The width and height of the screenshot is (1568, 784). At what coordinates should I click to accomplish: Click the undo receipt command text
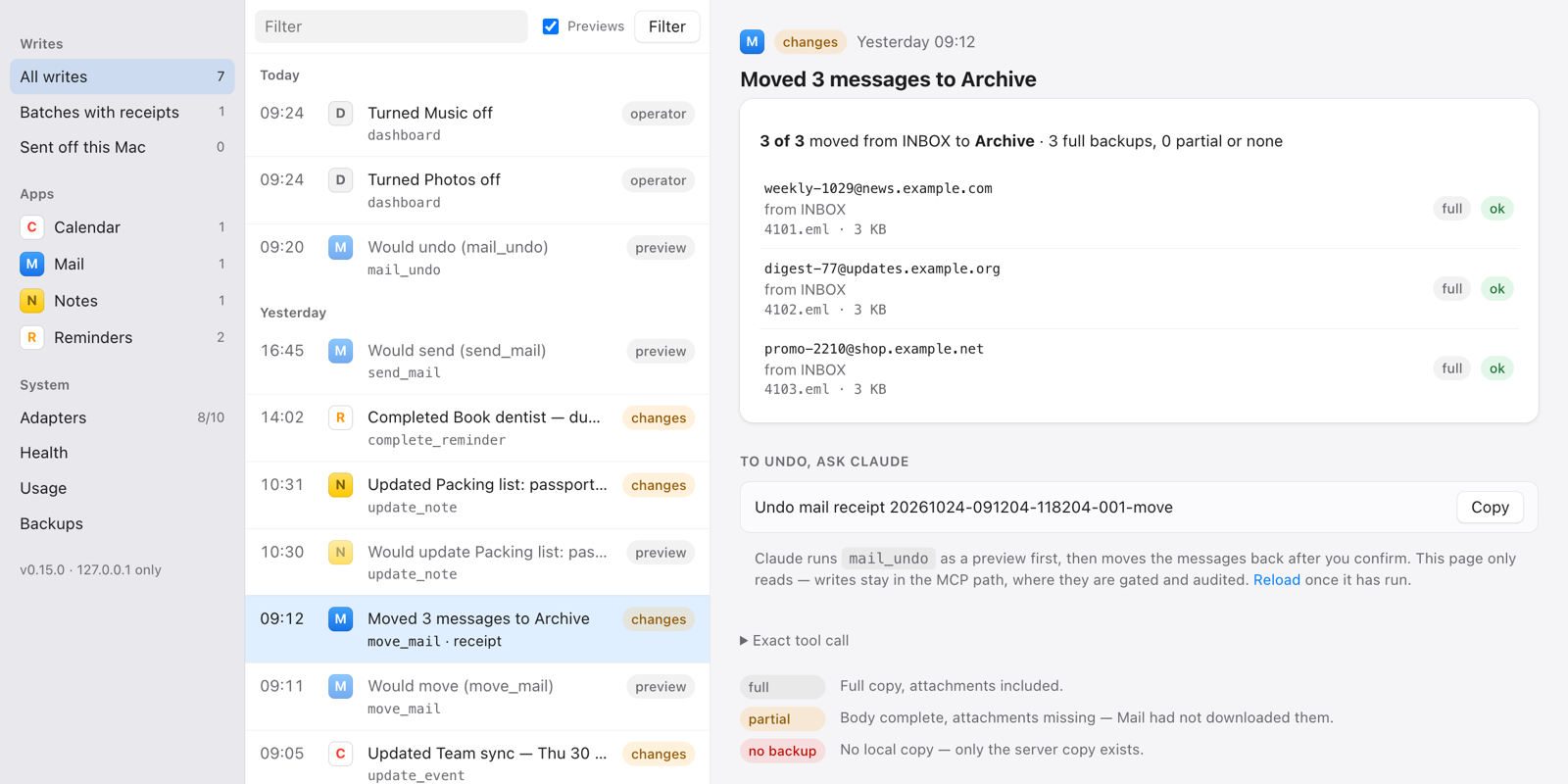coord(963,507)
